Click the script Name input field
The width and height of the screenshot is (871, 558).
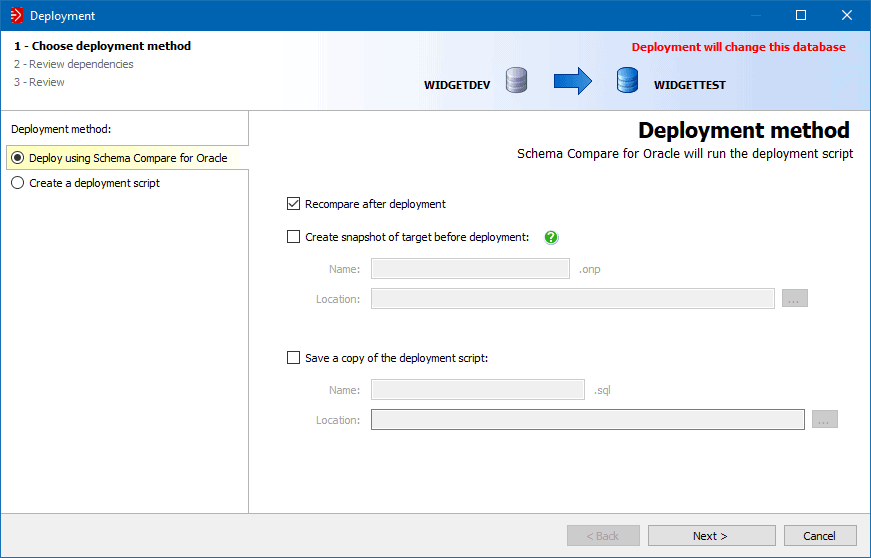point(477,389)
